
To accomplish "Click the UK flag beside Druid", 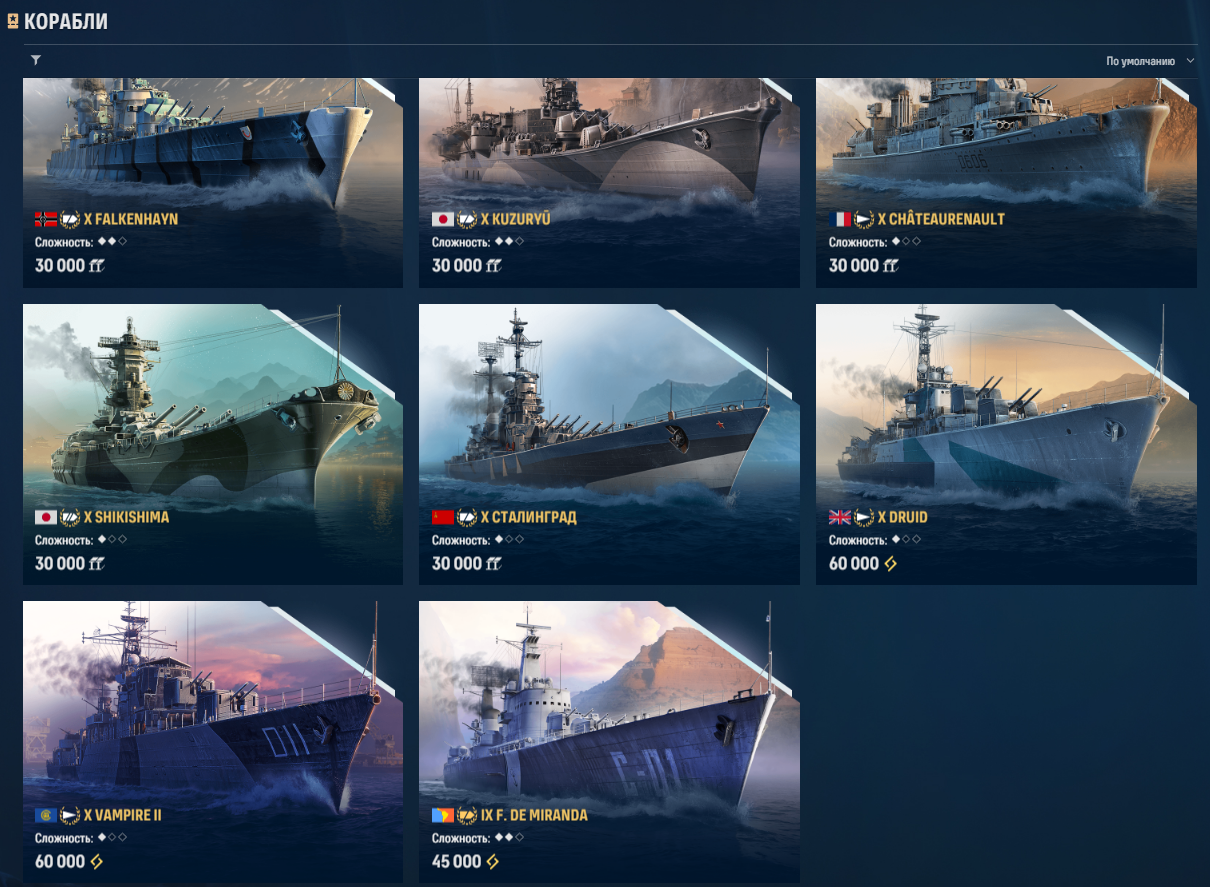I will tap(839, 517).
